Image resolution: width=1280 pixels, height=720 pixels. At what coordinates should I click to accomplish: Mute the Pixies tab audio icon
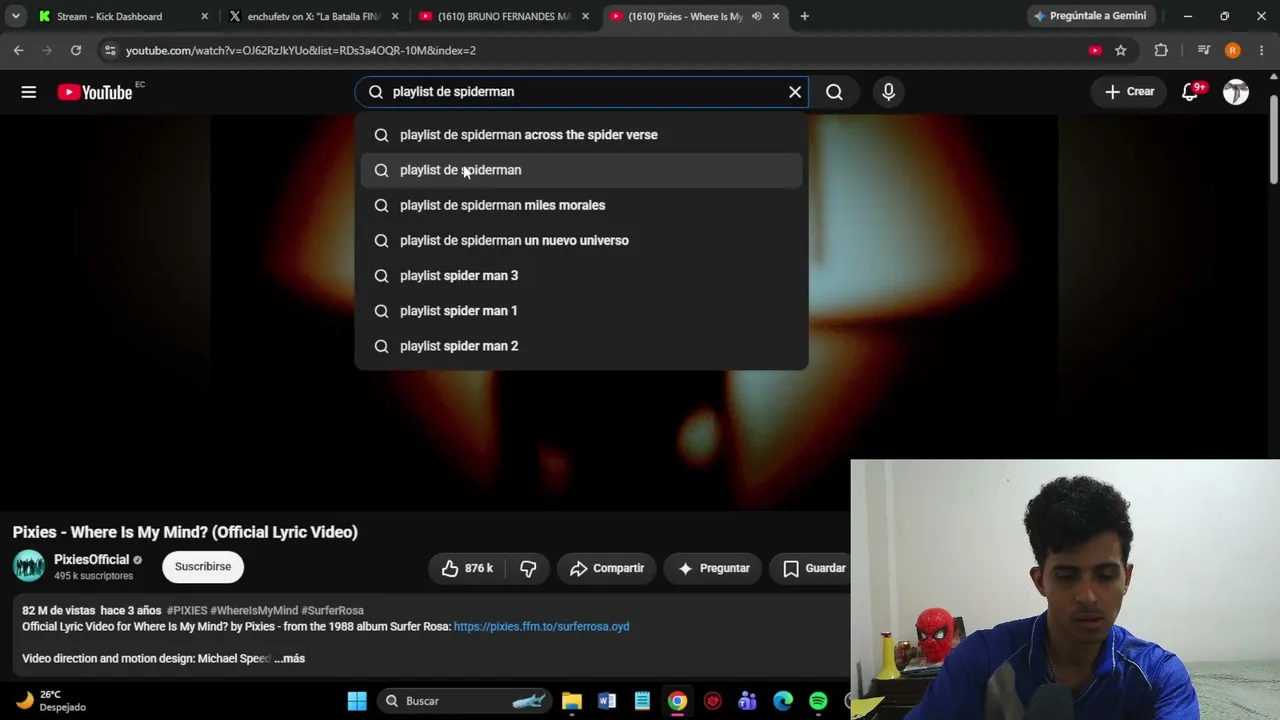pos(756,17)
